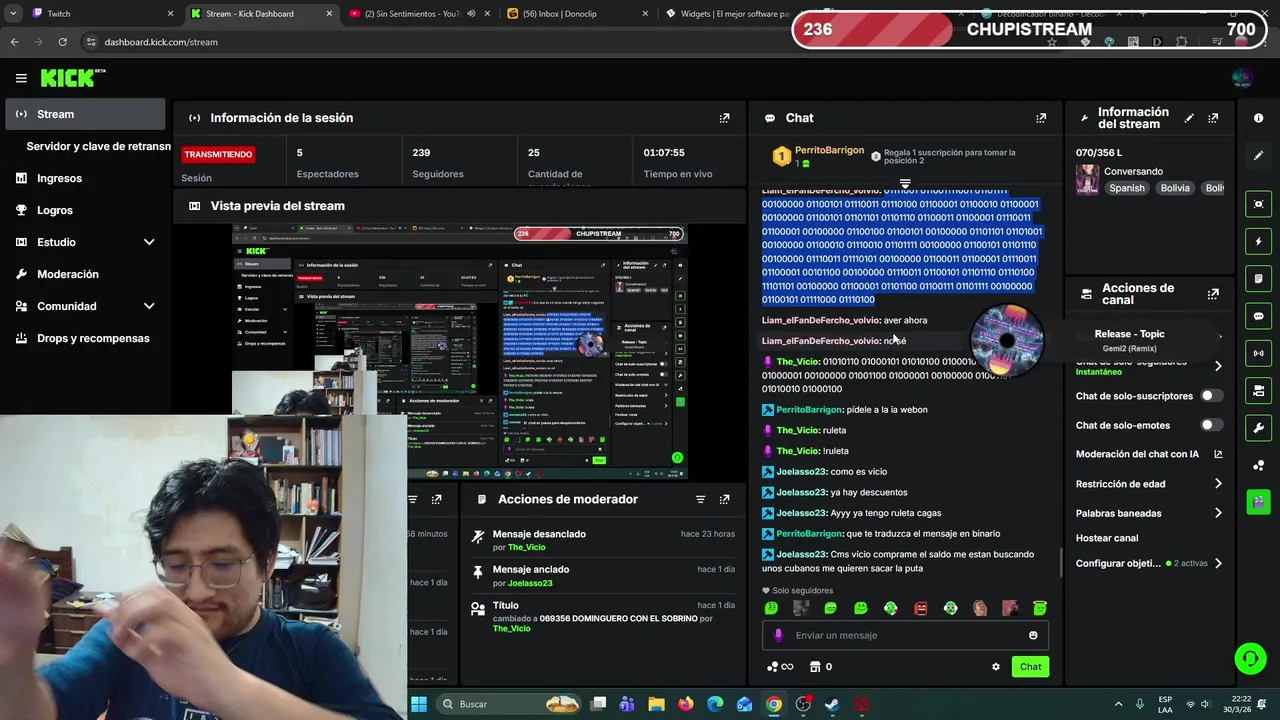
Task: Open emoji picker in message box
Action: click(x=1033, y=635)
